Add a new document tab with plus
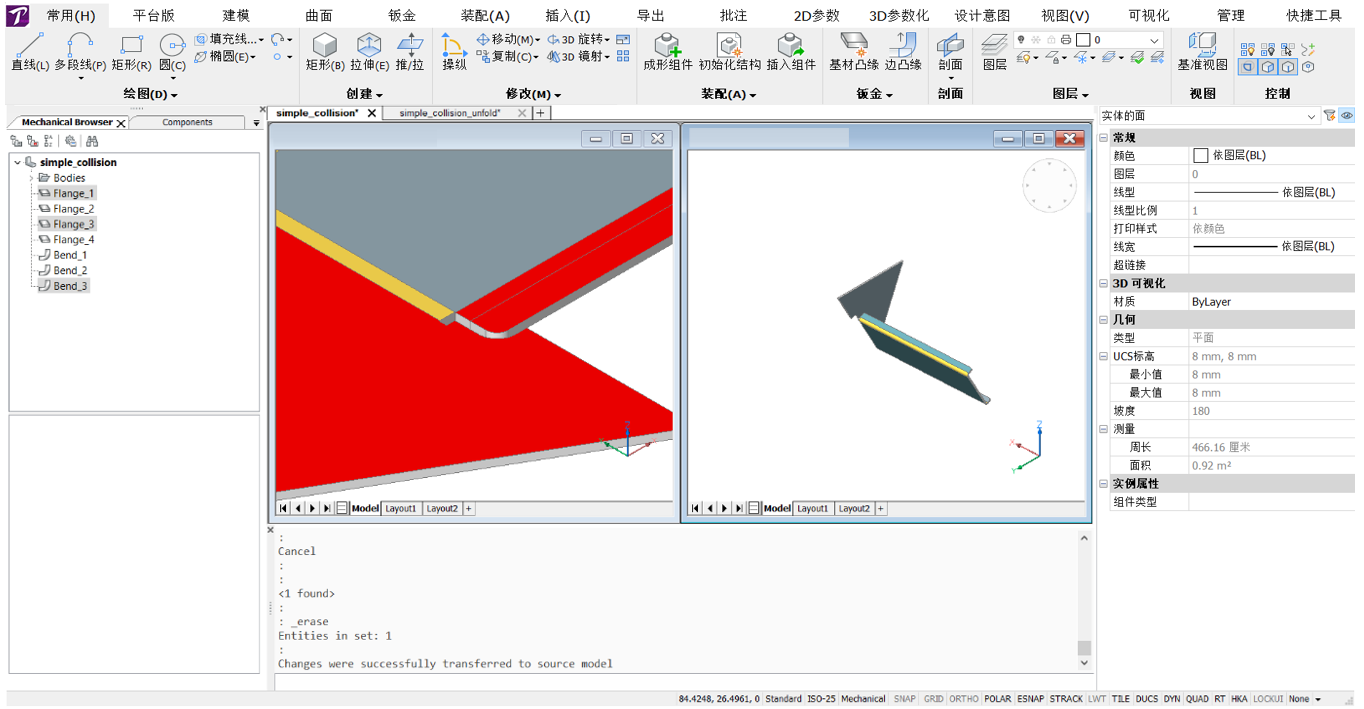This screenshot has height=709, width=1364. [540, 113]
